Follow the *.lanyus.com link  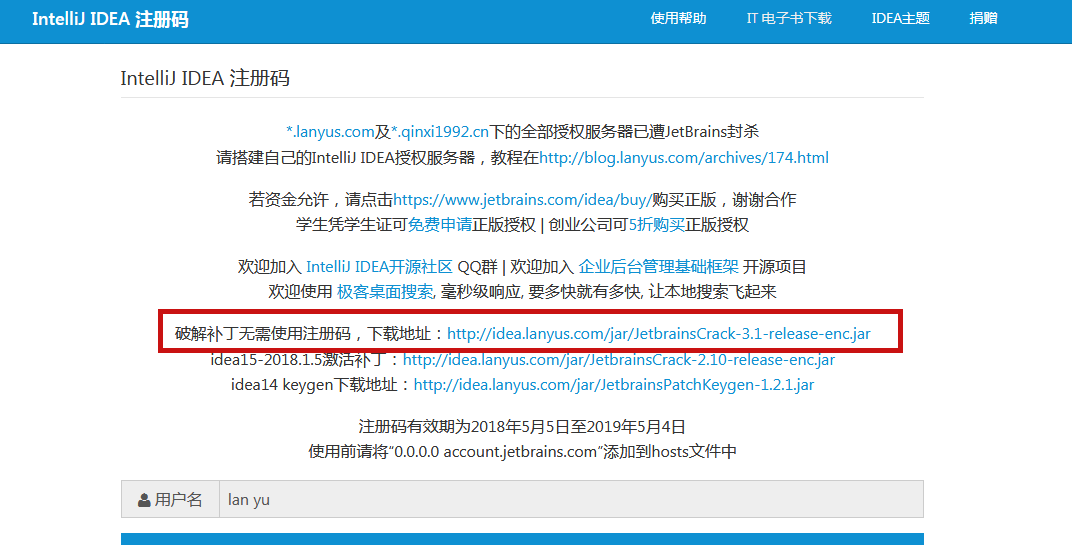[x=330, y=132]
